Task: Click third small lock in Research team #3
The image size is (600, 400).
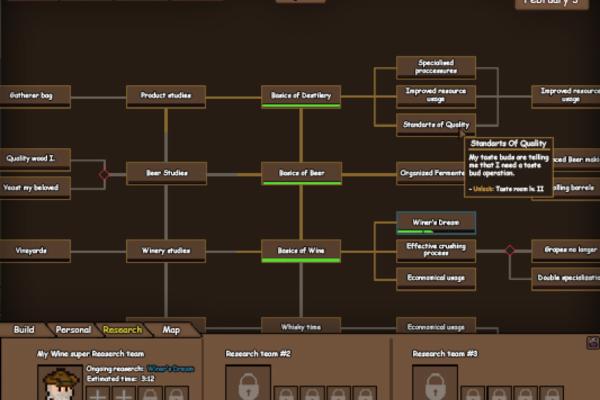Action: (525, 393)
